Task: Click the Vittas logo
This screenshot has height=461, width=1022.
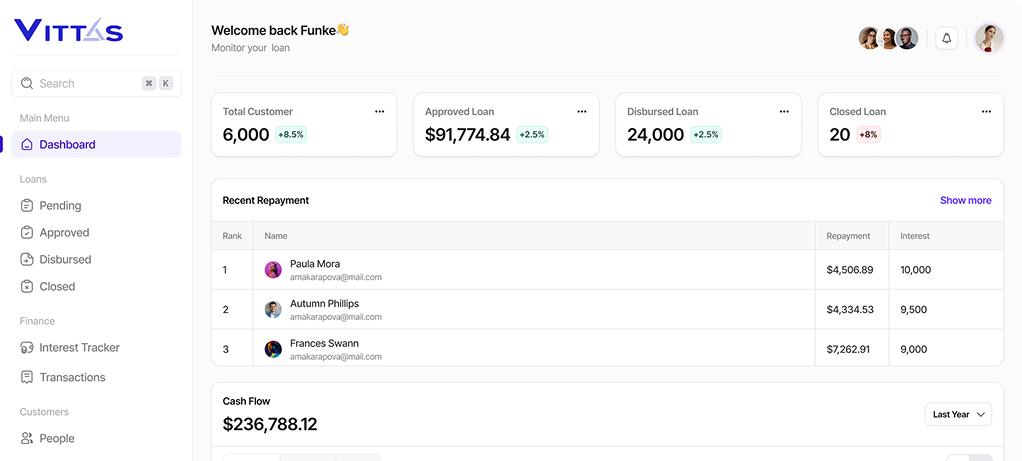Action: tap(68, 31)
